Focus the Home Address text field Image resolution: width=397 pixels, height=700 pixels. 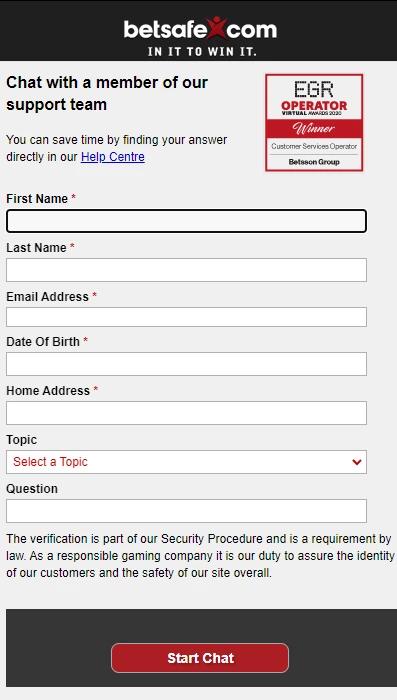tap(186, 413)
